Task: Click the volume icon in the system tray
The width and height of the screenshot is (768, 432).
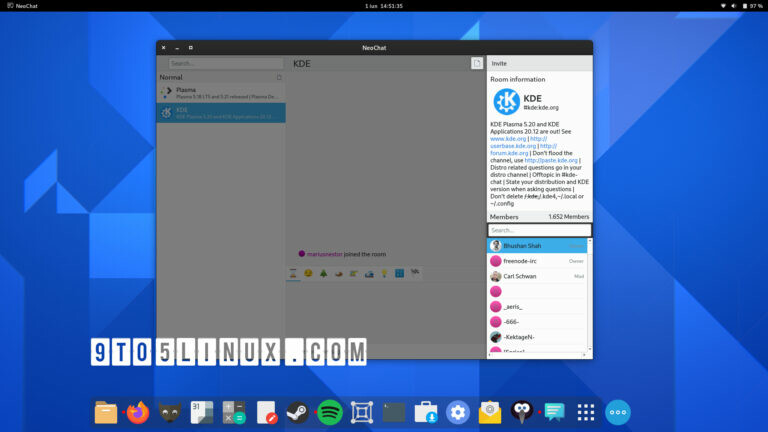Action: click(x=733, y=6)
